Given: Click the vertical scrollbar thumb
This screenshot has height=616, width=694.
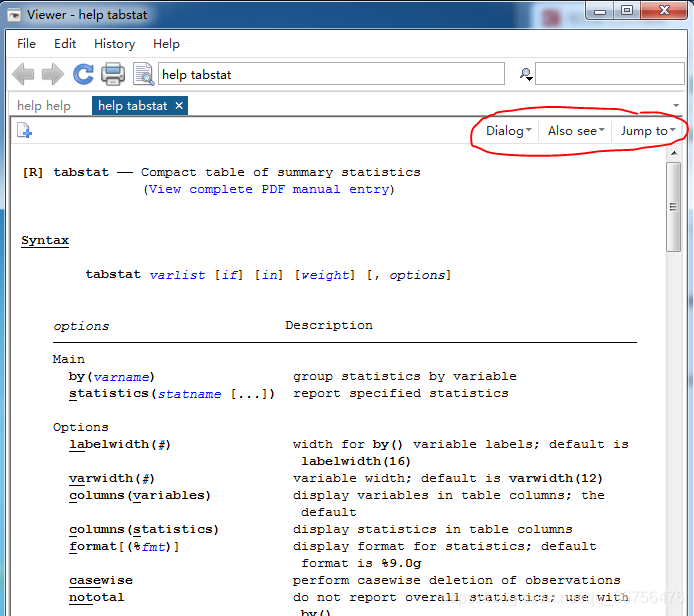Looking at the screenshot, I should click(673, 207).
